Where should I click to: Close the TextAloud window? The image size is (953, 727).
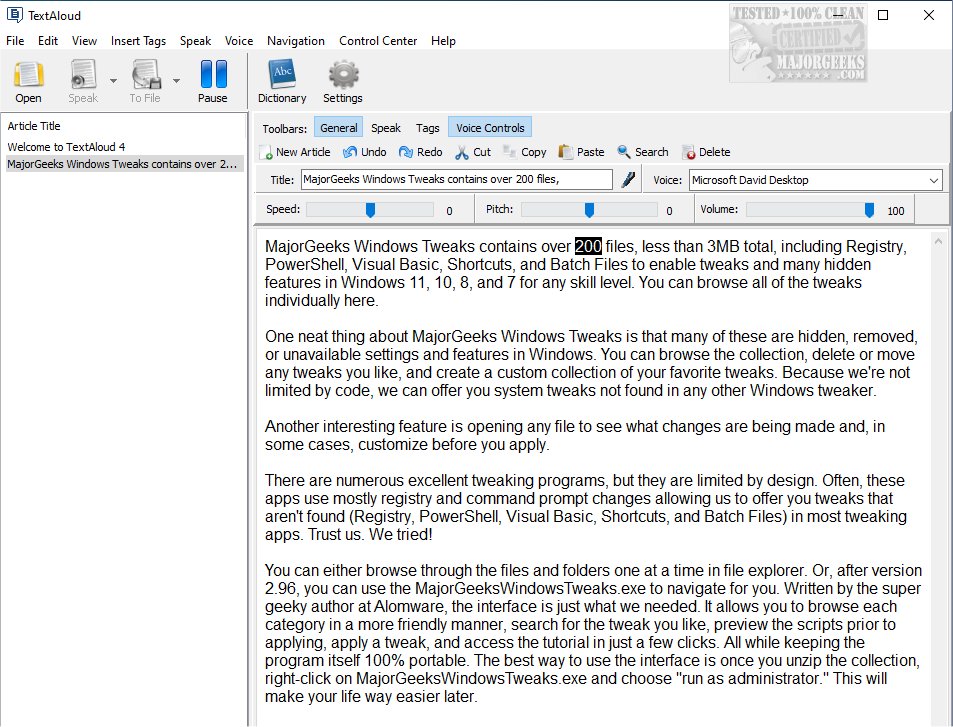point(929,15)
